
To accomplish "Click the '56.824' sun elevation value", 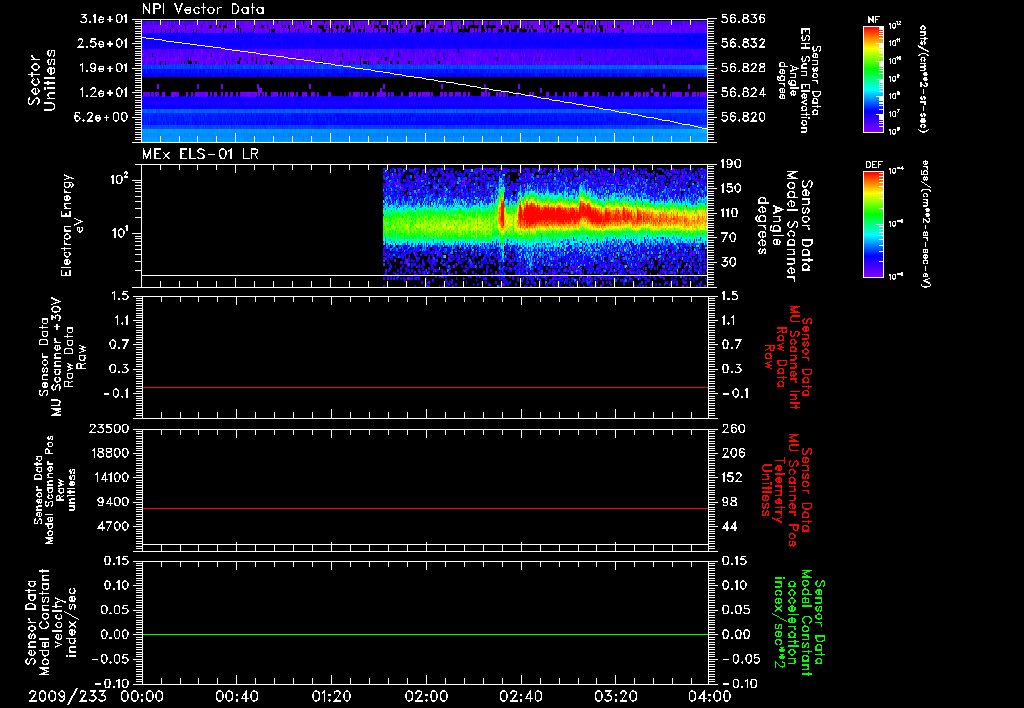I will point(743,93).
